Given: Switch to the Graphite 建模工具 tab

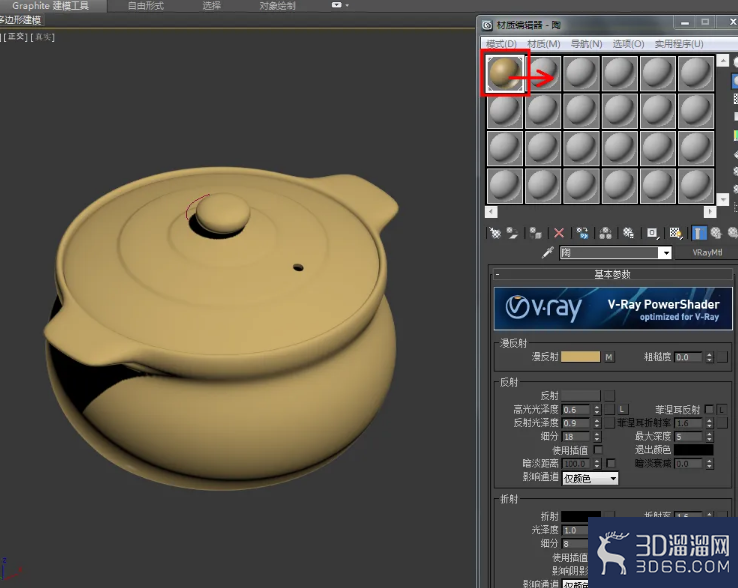Looking at the screenshot, I should 50,6.
